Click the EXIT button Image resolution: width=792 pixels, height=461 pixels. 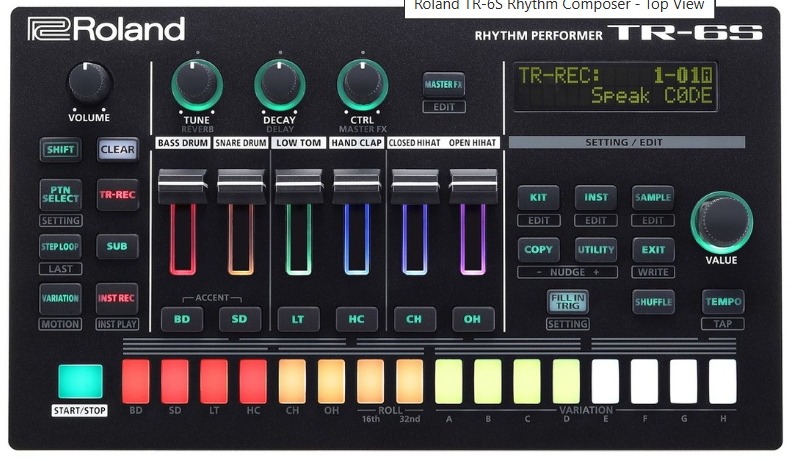coord(653,249)
